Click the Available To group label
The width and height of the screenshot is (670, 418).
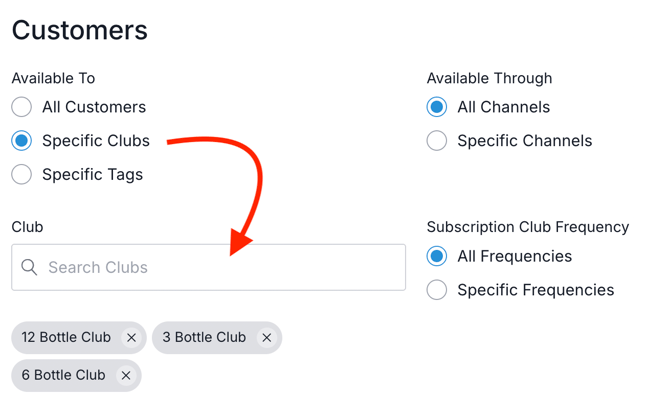click(53, 78)
